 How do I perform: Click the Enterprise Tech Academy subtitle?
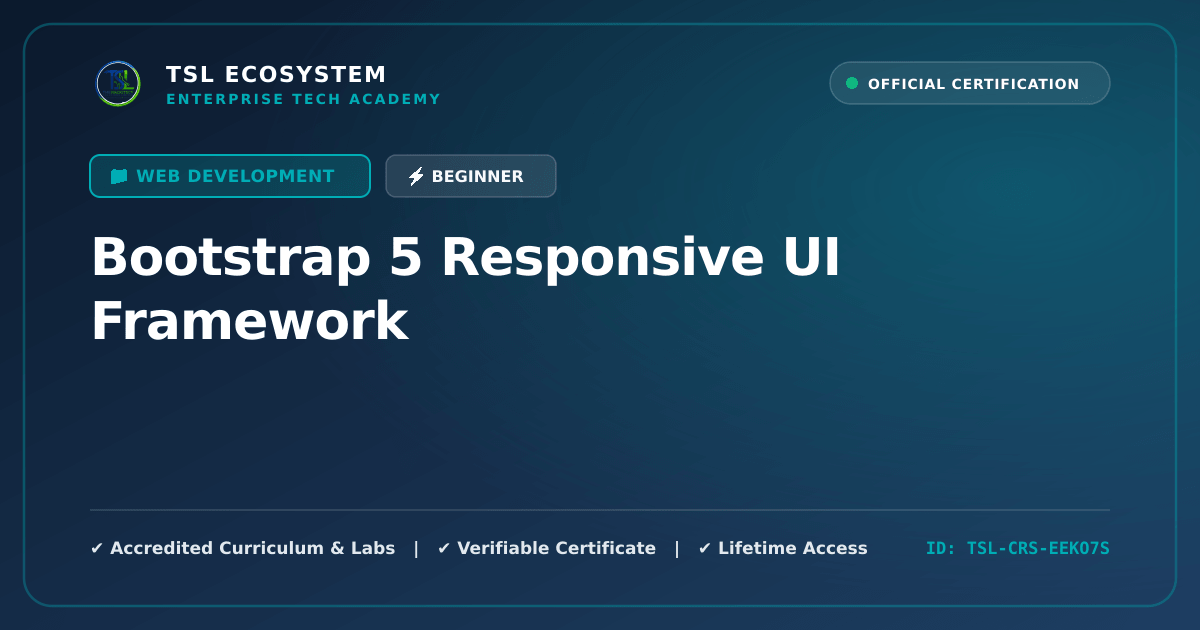[303, 99]
